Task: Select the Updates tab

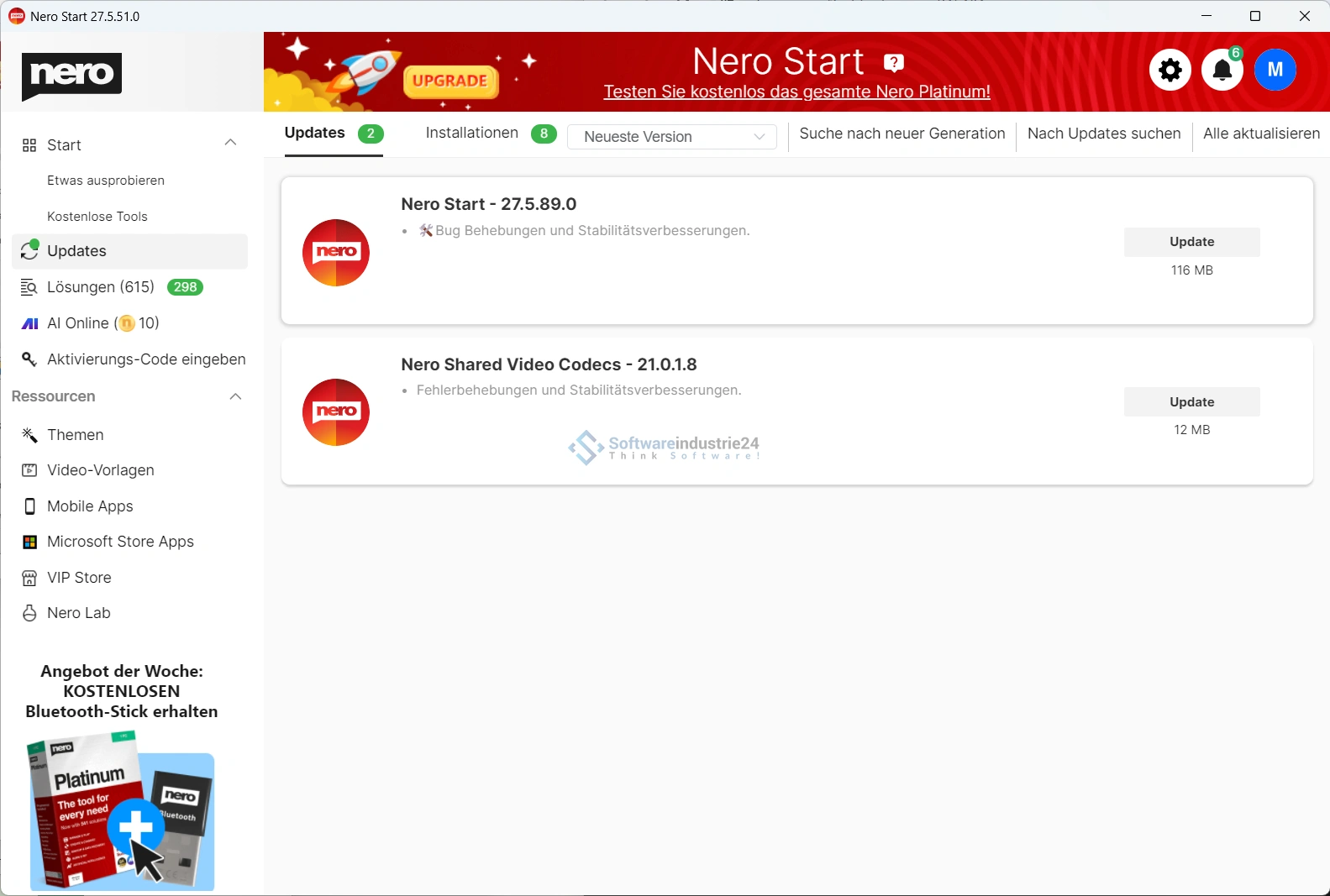Action: [x=315, y=134]
